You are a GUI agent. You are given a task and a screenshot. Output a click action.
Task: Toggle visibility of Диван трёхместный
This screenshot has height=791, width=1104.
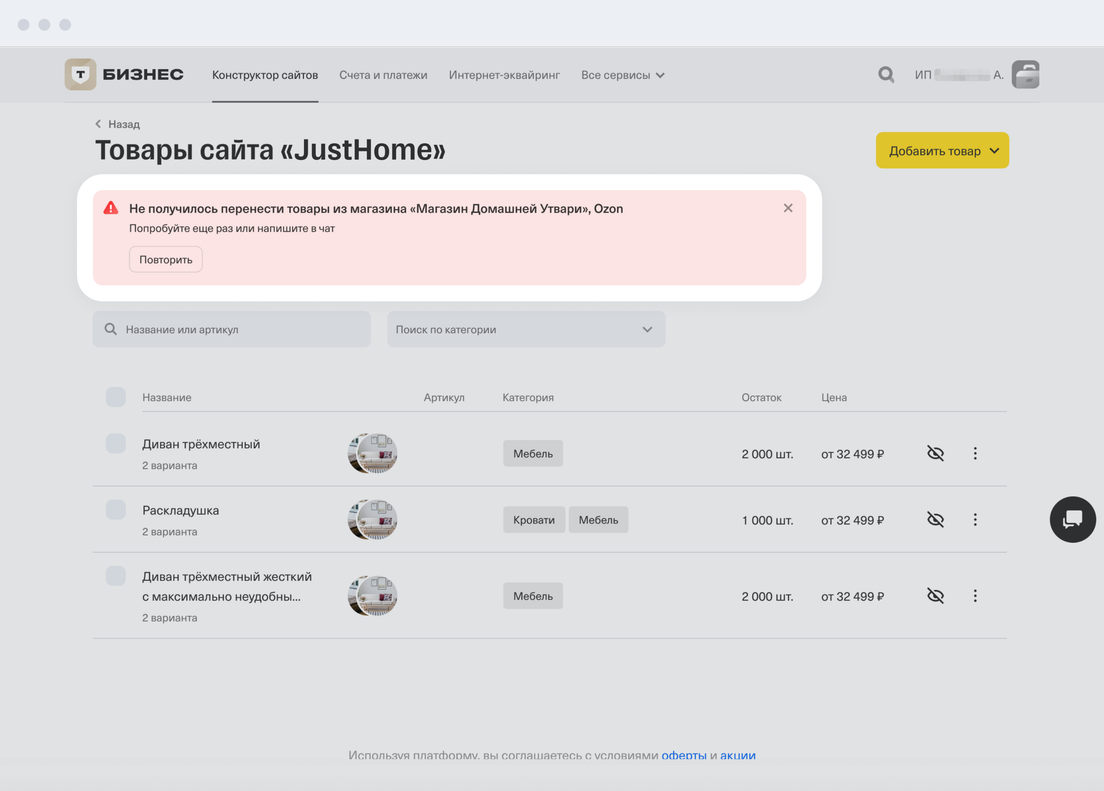[x=935, y=454]
